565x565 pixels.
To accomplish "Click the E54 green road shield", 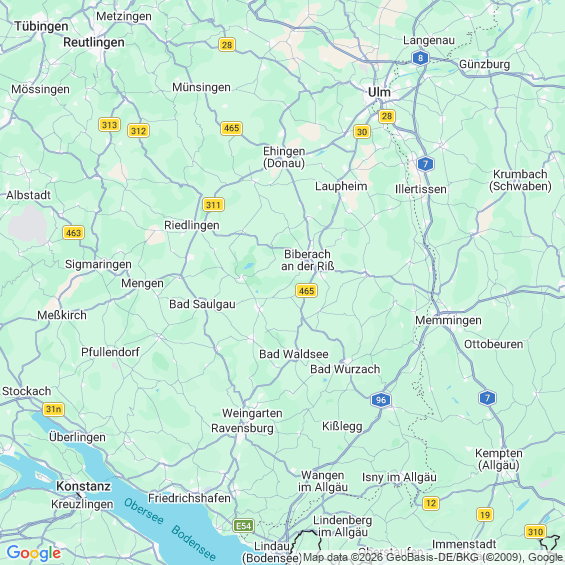I will pos(244,526).
